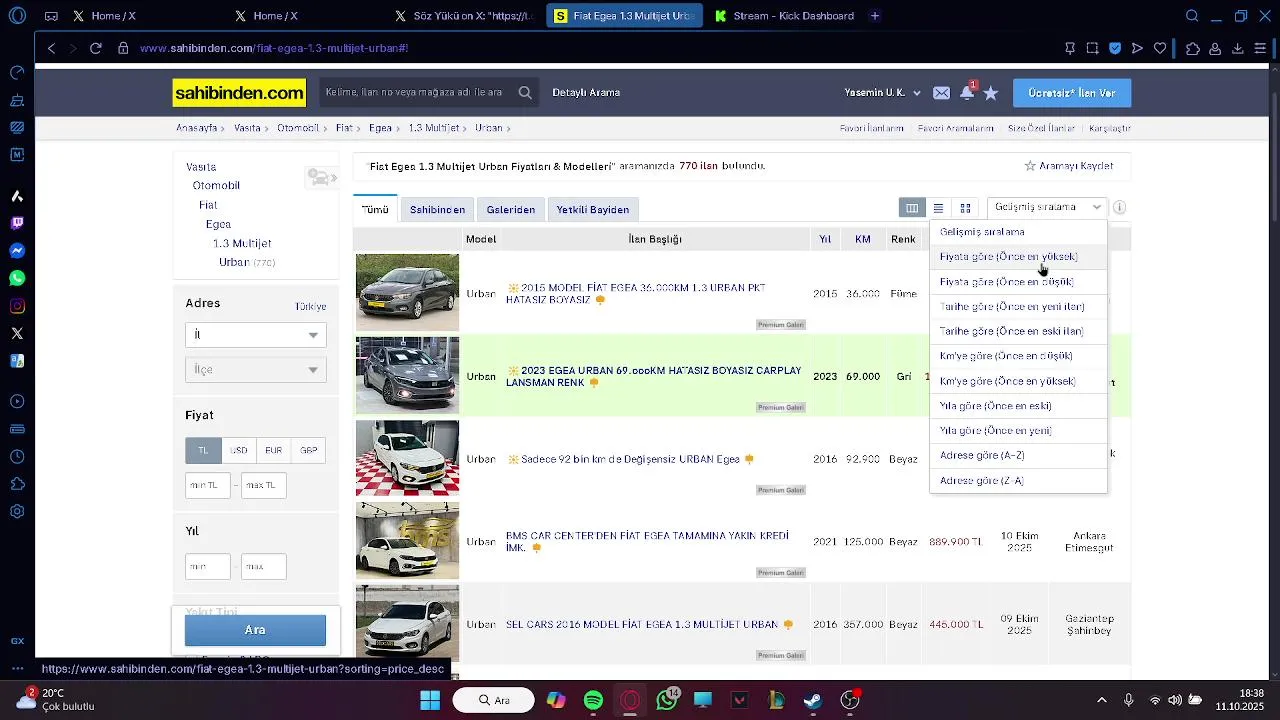Open the Gelişmiş sıralama sort dropdown
The width and height of the screenshot is (1280, 720).
[1047, 207]
